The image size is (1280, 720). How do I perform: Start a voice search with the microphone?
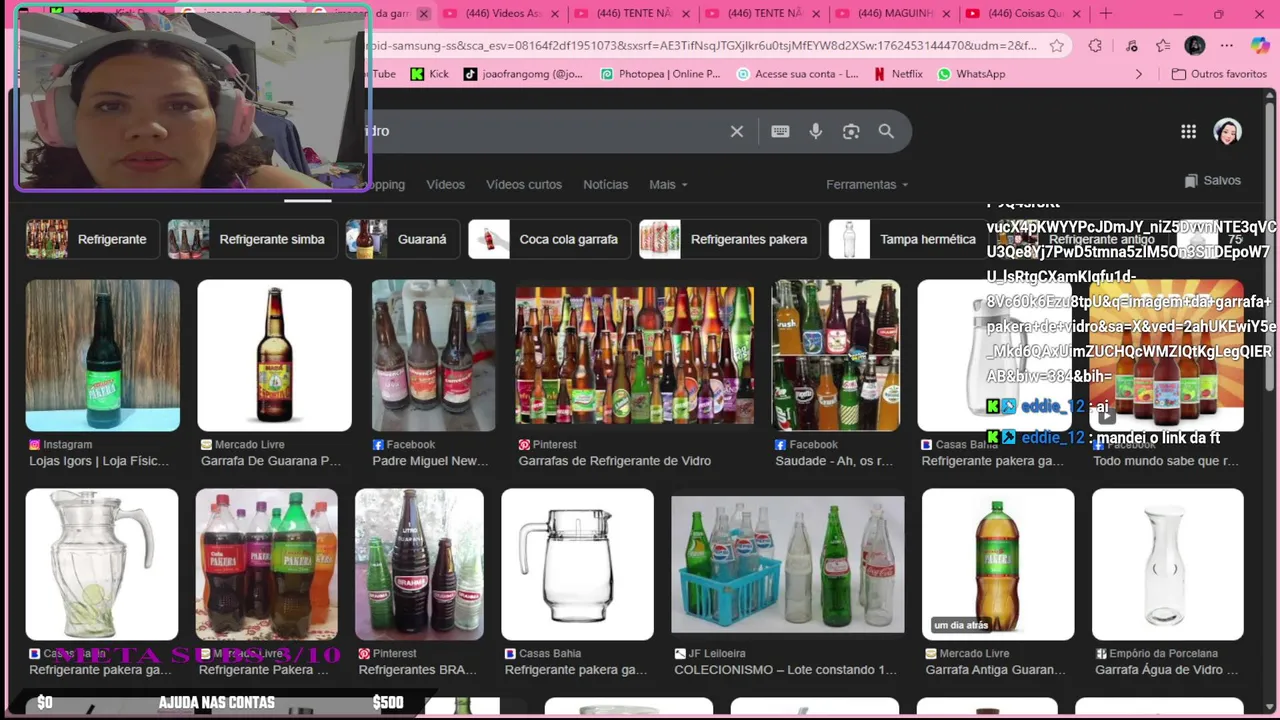816,131
